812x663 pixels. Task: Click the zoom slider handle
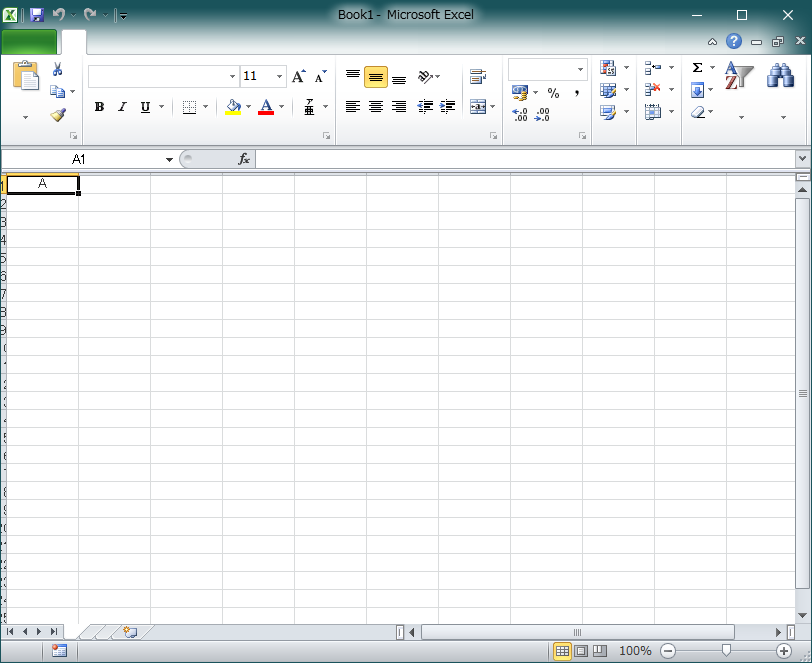click(x=727, y=651)
